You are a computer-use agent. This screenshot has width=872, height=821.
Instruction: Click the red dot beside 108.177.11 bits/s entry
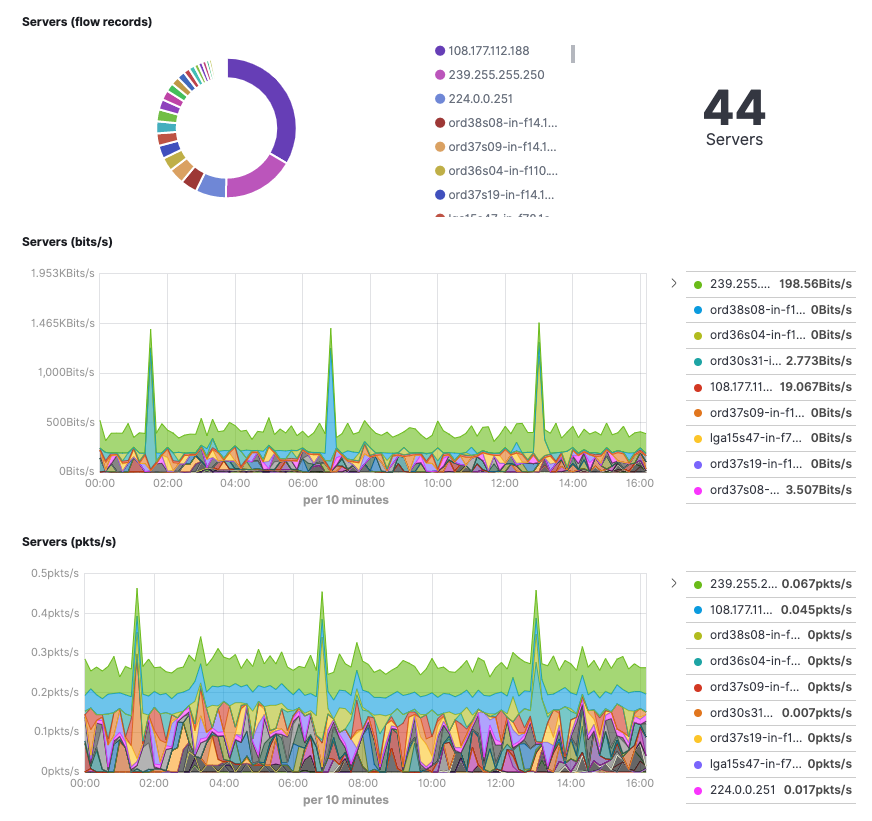[x=697, y=387]
